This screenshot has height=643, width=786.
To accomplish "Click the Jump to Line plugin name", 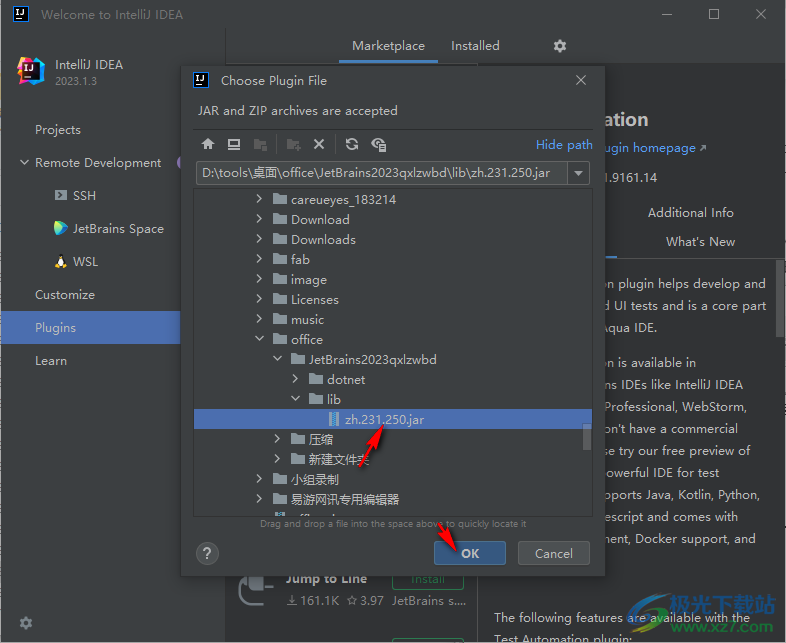I will [x=326, y=579].
